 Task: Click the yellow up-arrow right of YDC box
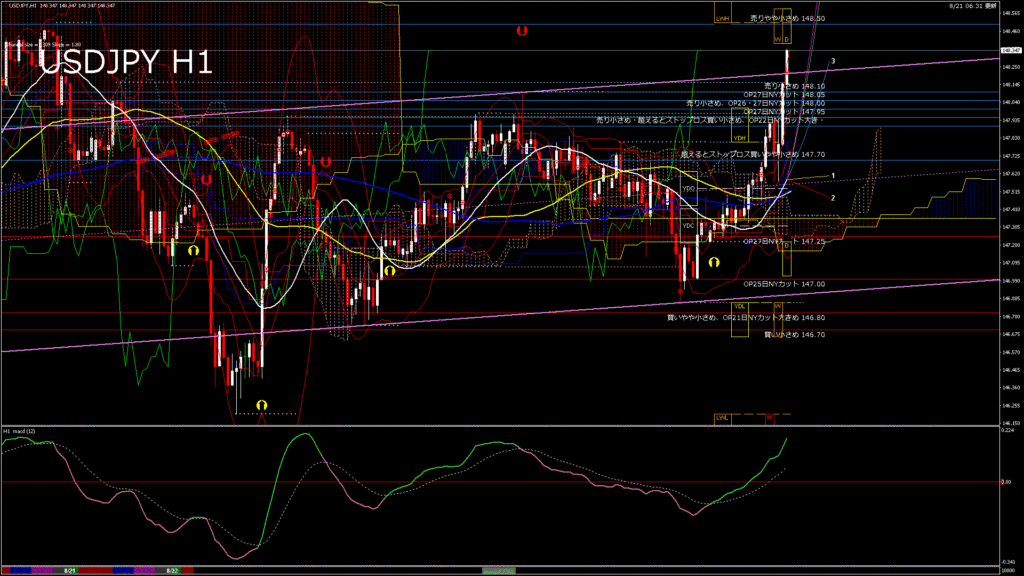click(x=714, y=261)
